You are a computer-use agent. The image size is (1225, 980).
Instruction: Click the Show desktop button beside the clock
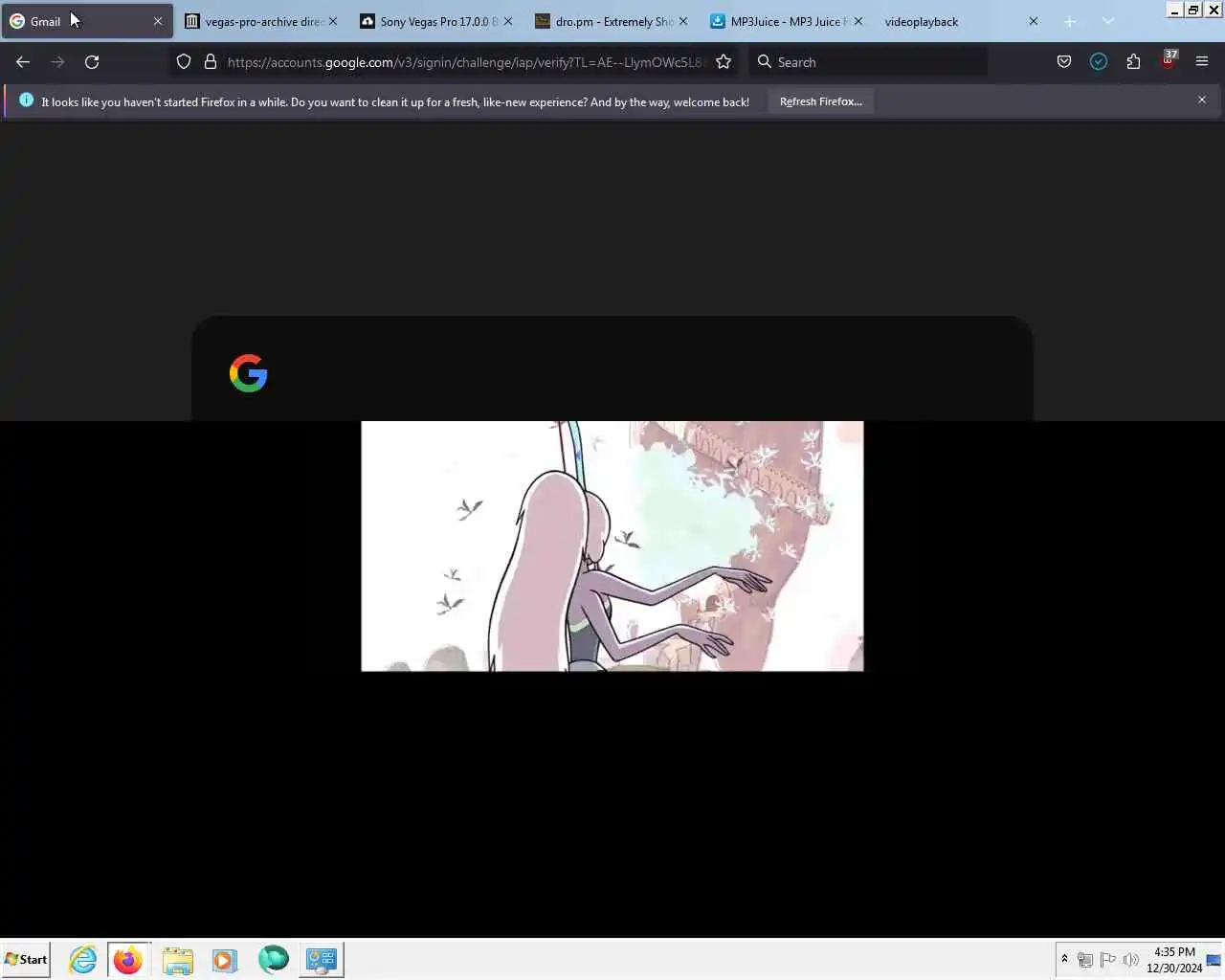(x=1214, y=959)
